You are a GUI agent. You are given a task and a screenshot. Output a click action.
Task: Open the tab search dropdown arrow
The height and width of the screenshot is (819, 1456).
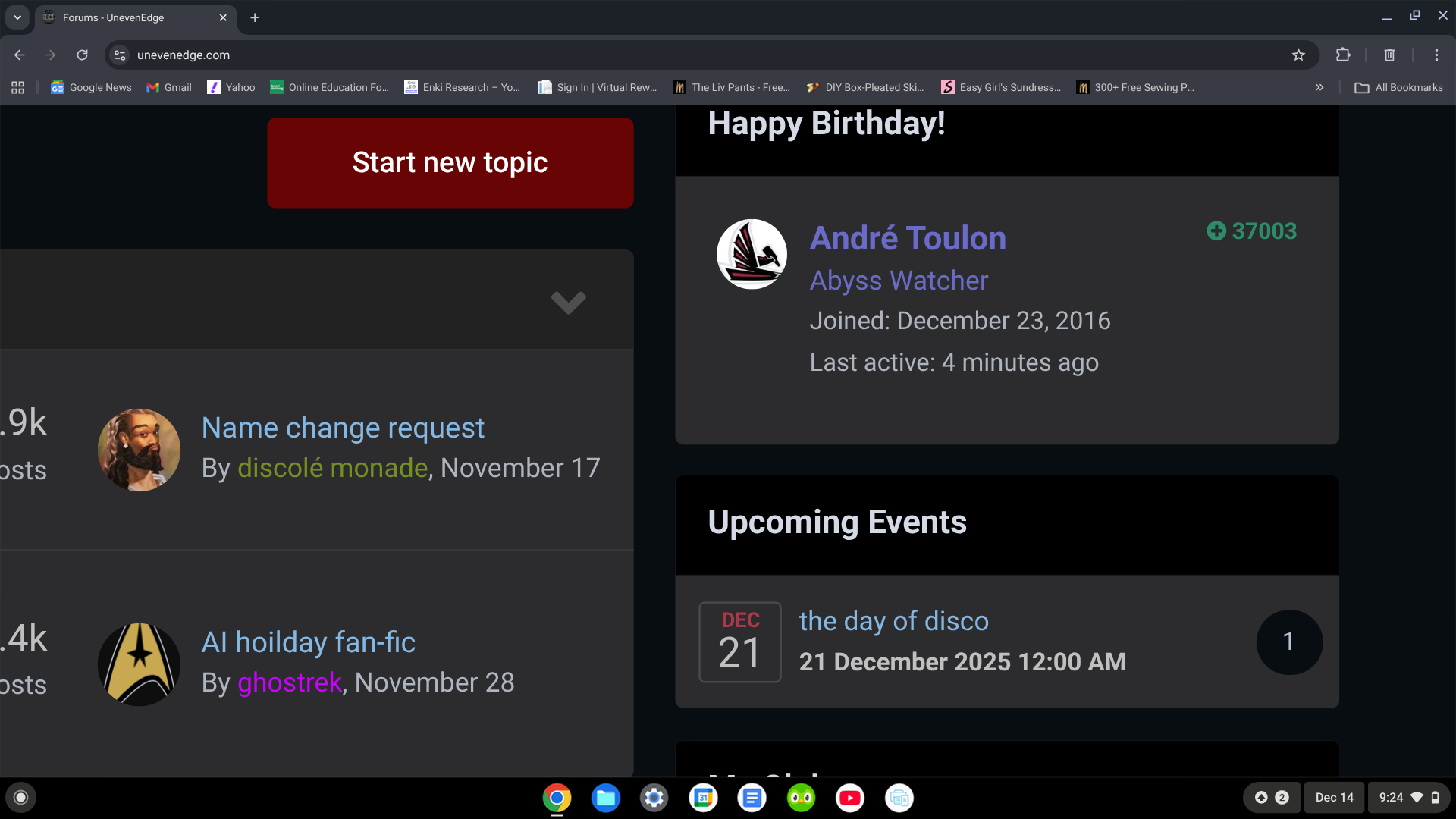coord(17,17)
